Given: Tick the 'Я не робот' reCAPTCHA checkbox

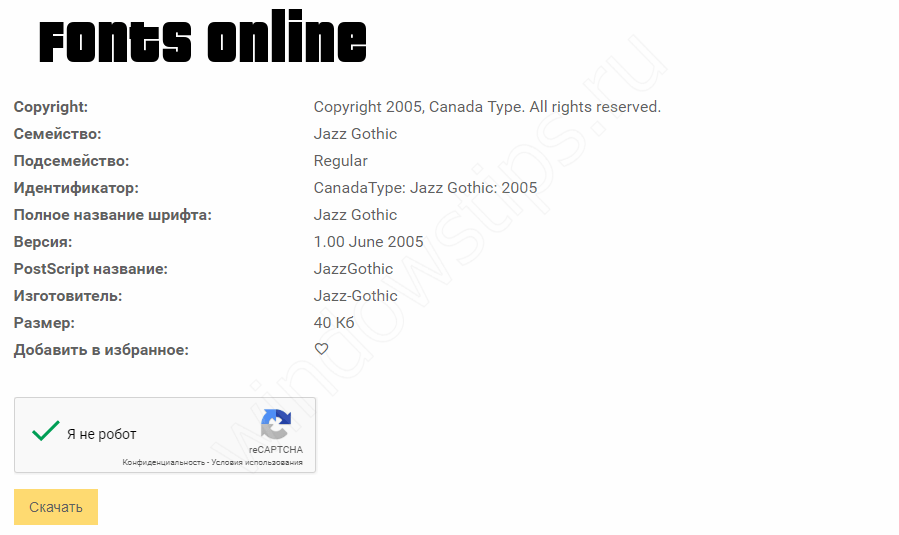Looking at the screenshot, I should [46, 431].
